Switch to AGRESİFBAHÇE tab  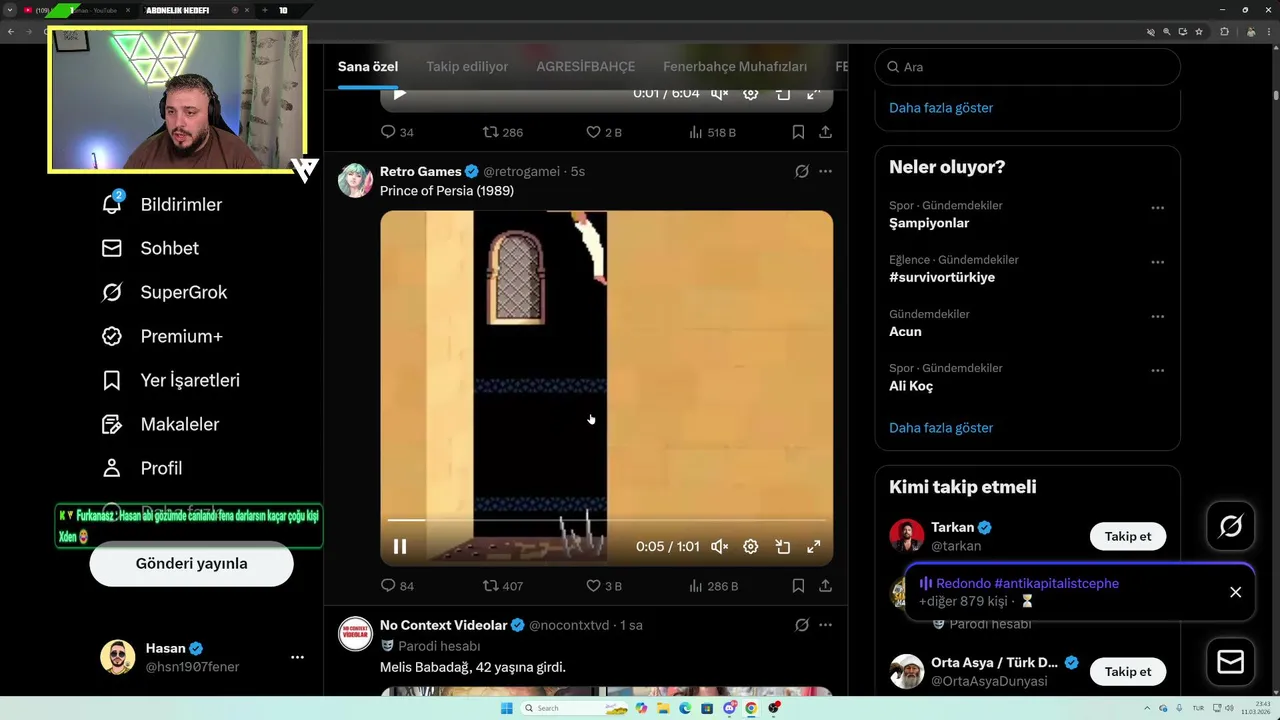585,67
